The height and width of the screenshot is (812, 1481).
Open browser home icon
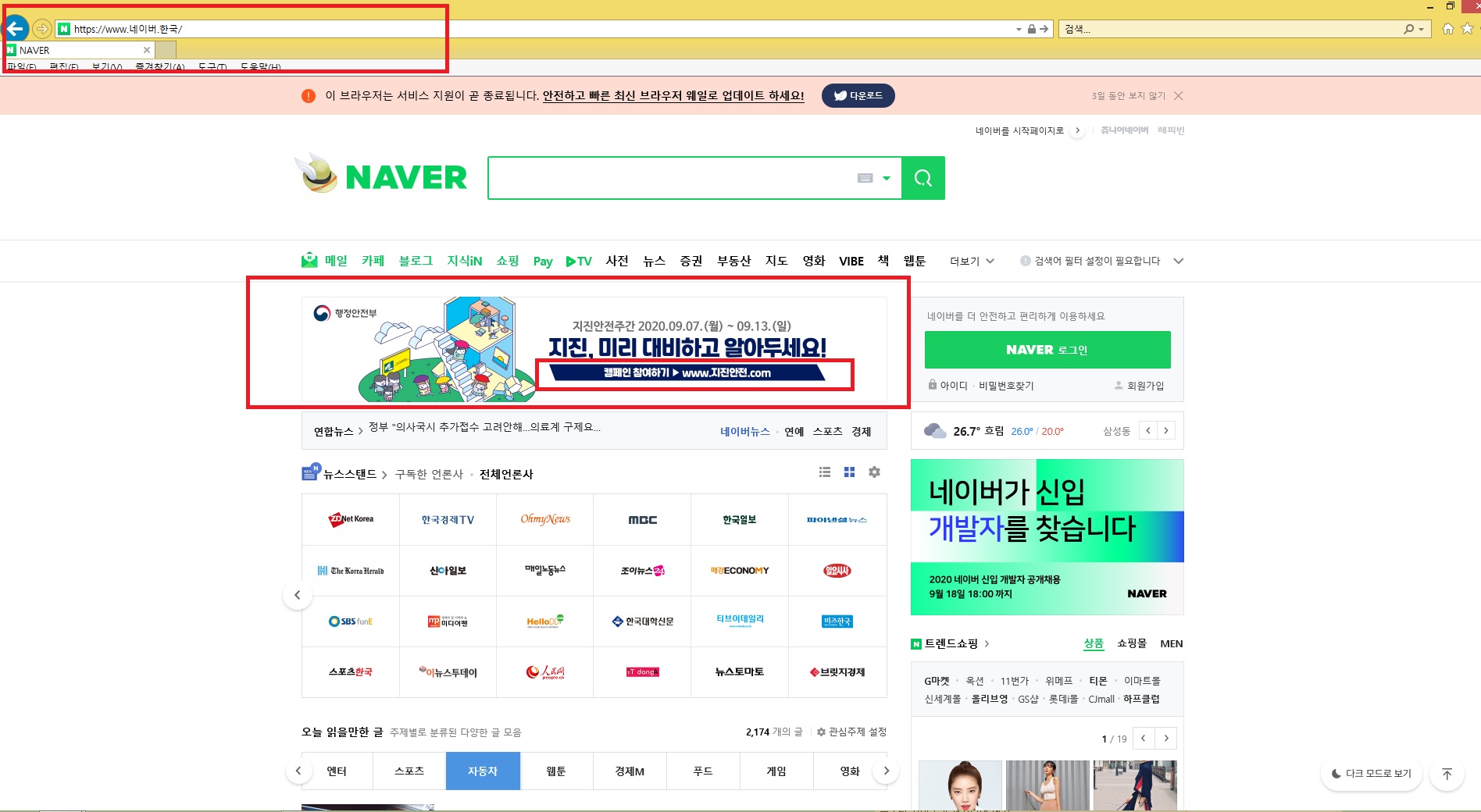1447,29
